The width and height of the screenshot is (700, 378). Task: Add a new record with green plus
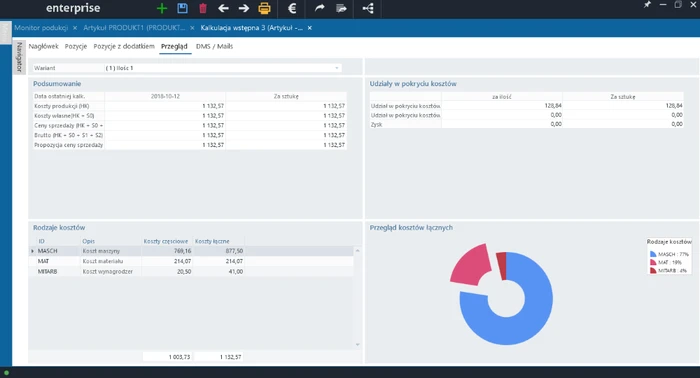[162, 8]
